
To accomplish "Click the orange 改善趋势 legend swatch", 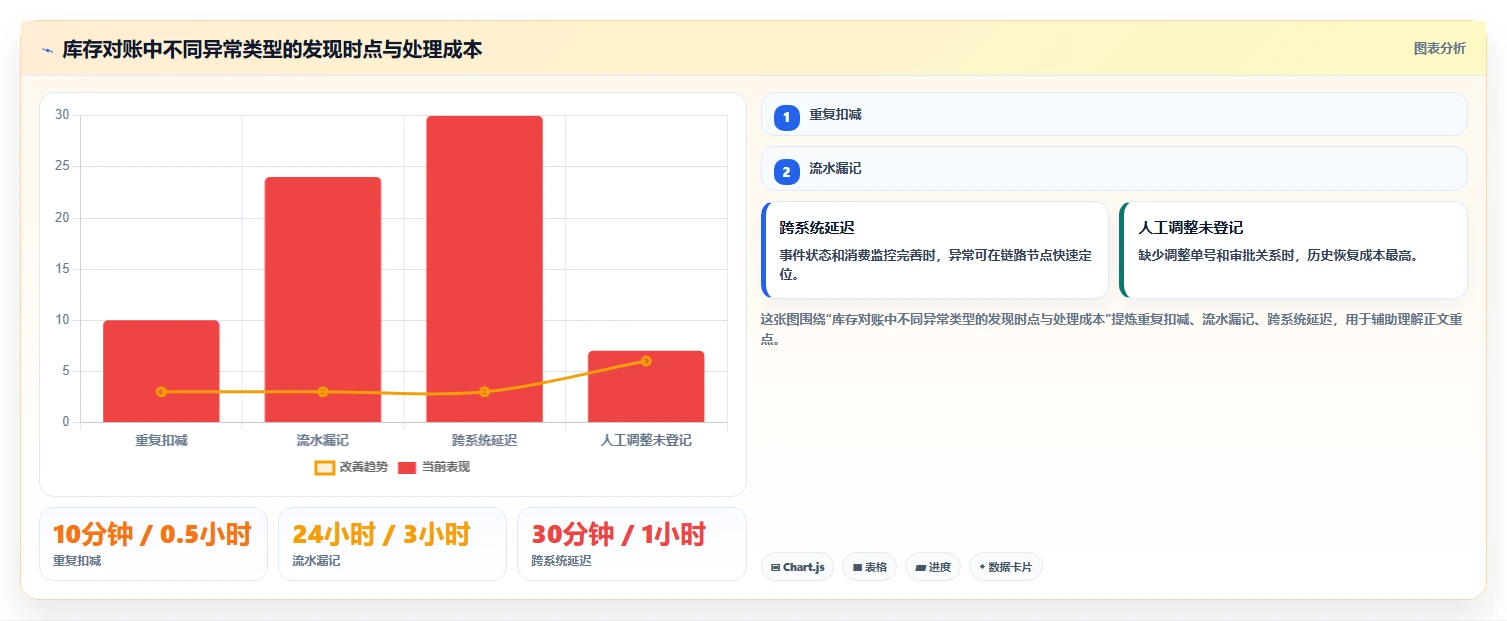I will [324, 467].
